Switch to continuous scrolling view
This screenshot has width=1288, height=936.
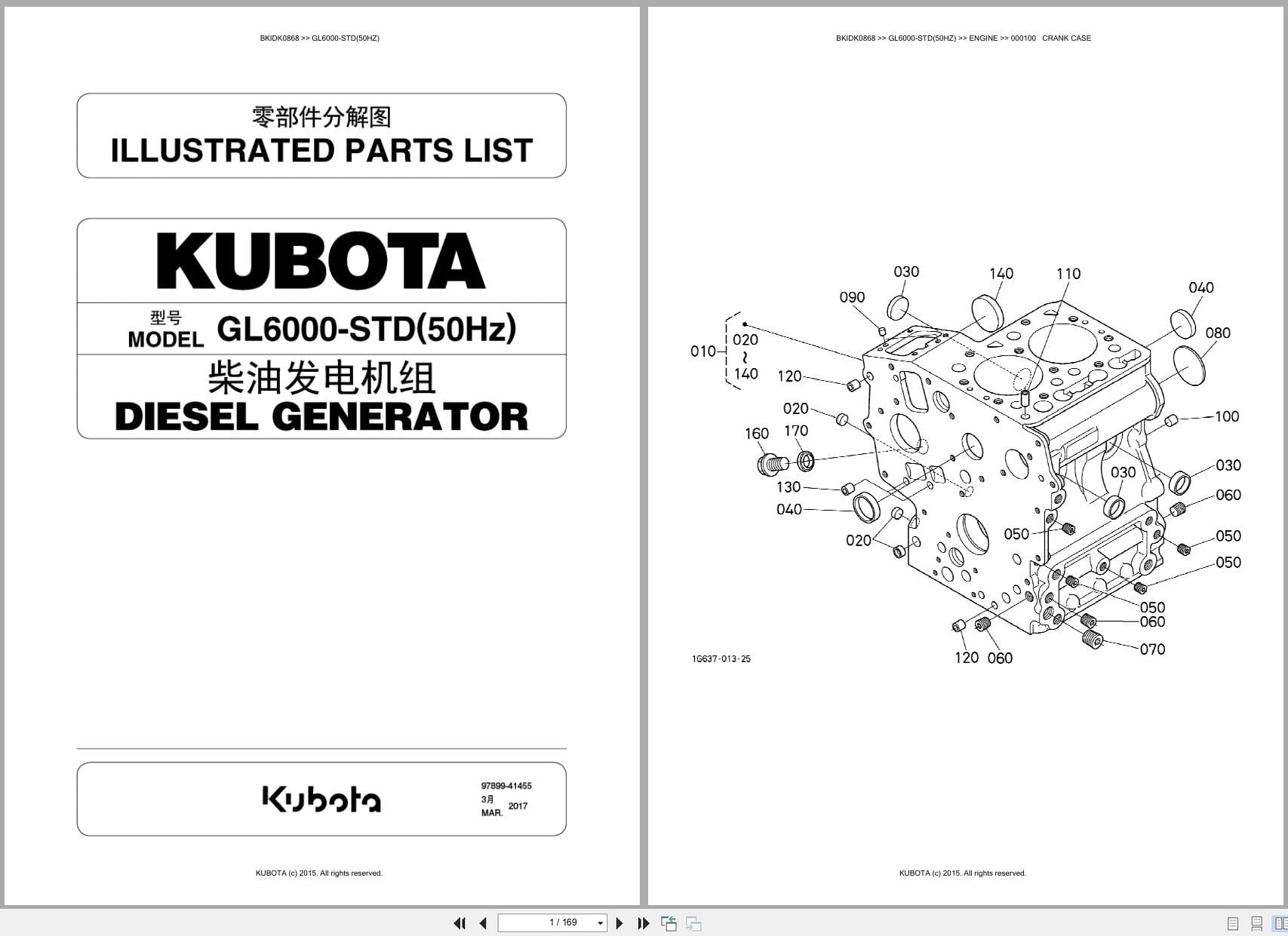click(x=1256, y=923)
